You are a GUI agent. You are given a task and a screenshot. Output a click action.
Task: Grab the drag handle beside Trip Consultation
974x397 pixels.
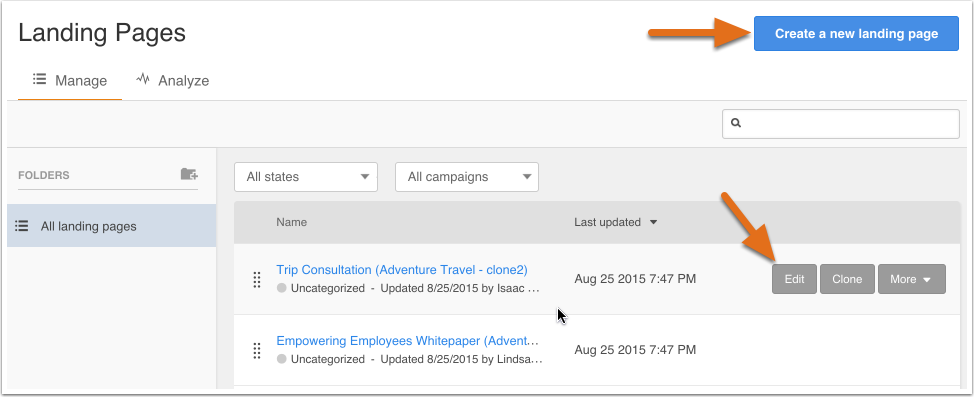tap(257, 280)
